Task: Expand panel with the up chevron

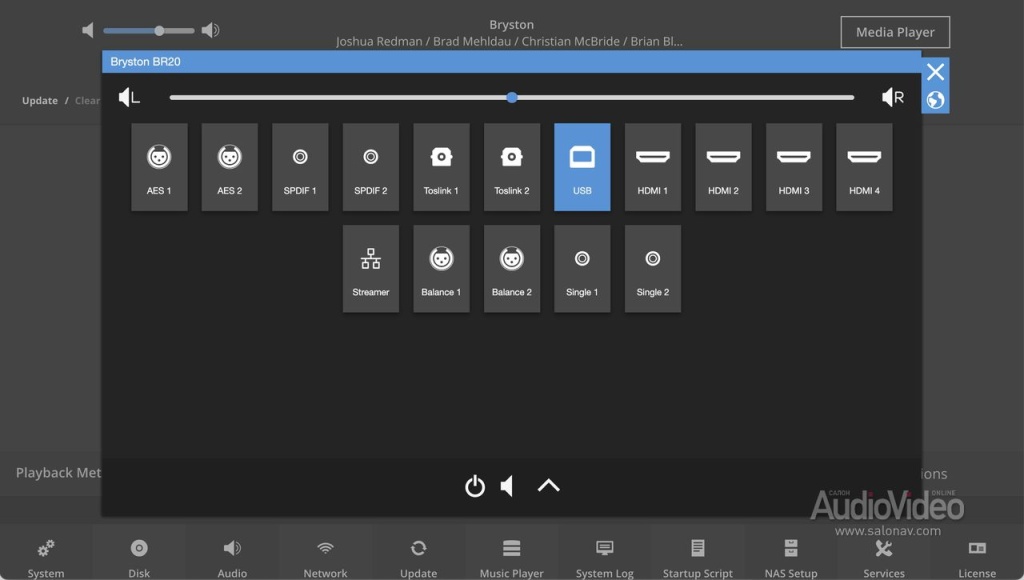Action: tap(548, 486)
